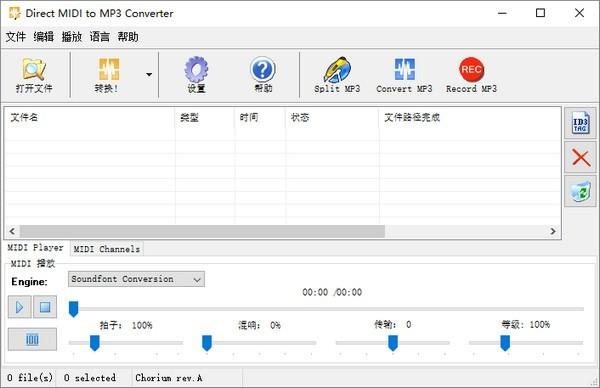Open the 文件 menu
This screenshot has width=600, height=388.
pyautogui.click(x=16, y=37)
